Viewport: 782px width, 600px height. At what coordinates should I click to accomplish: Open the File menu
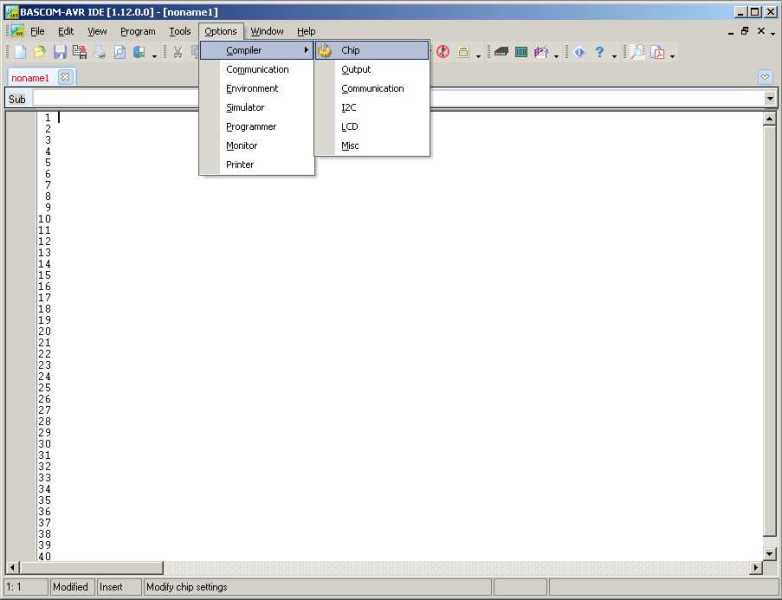coord(37,31)
